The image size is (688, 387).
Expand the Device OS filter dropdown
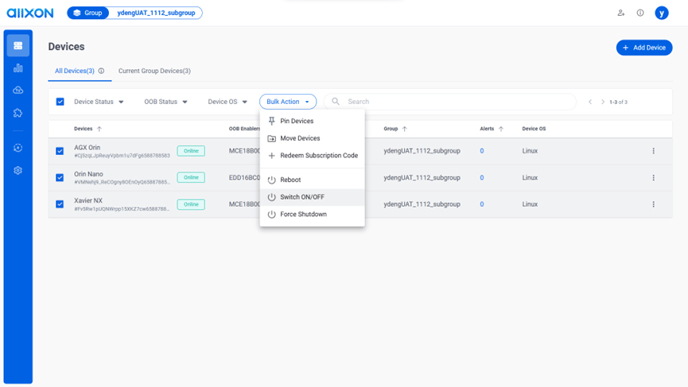click(x=227, y=102)
